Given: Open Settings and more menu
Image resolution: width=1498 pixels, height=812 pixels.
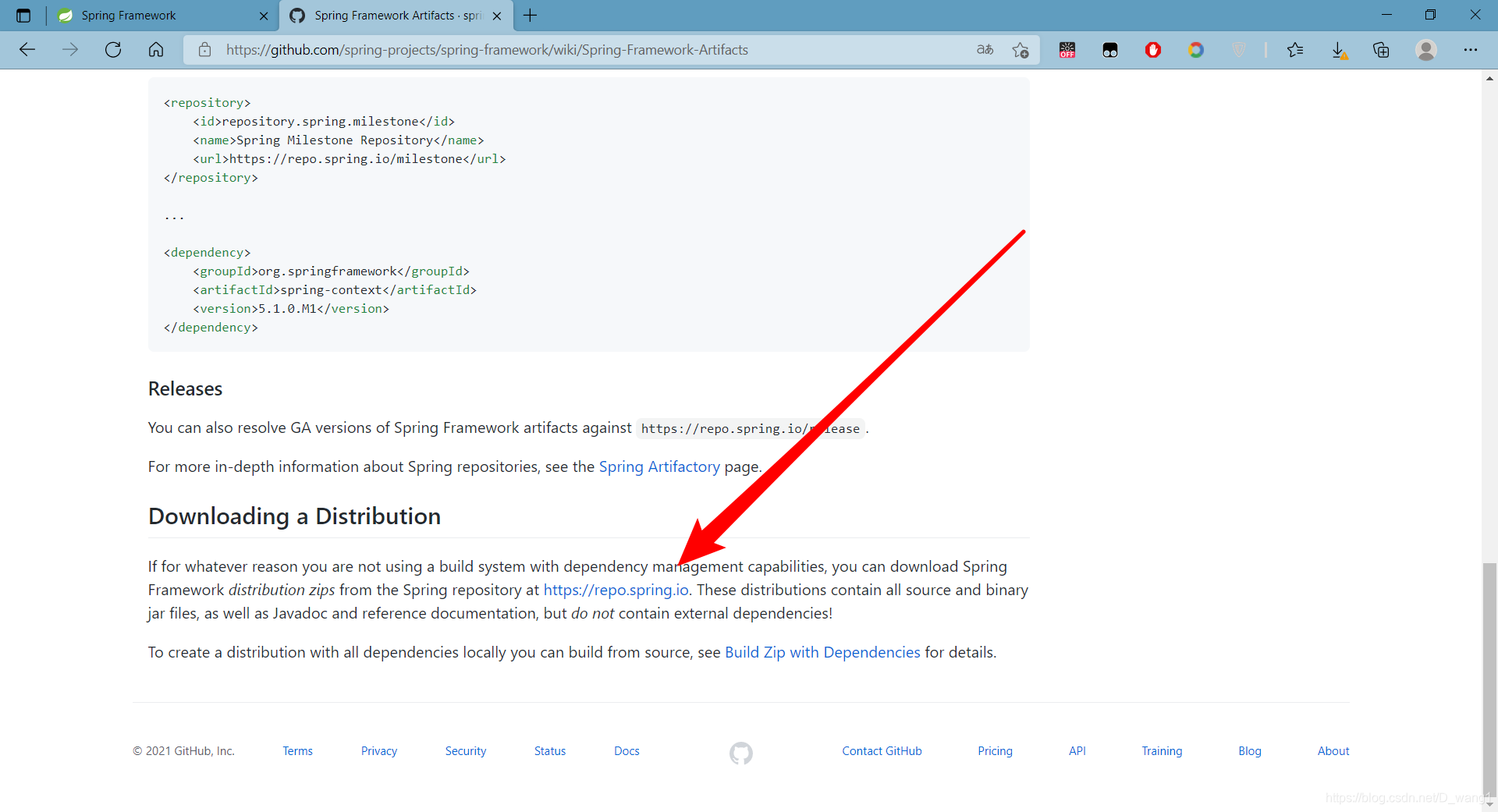Looking at the screenshot, I should tap(1471, 50).
